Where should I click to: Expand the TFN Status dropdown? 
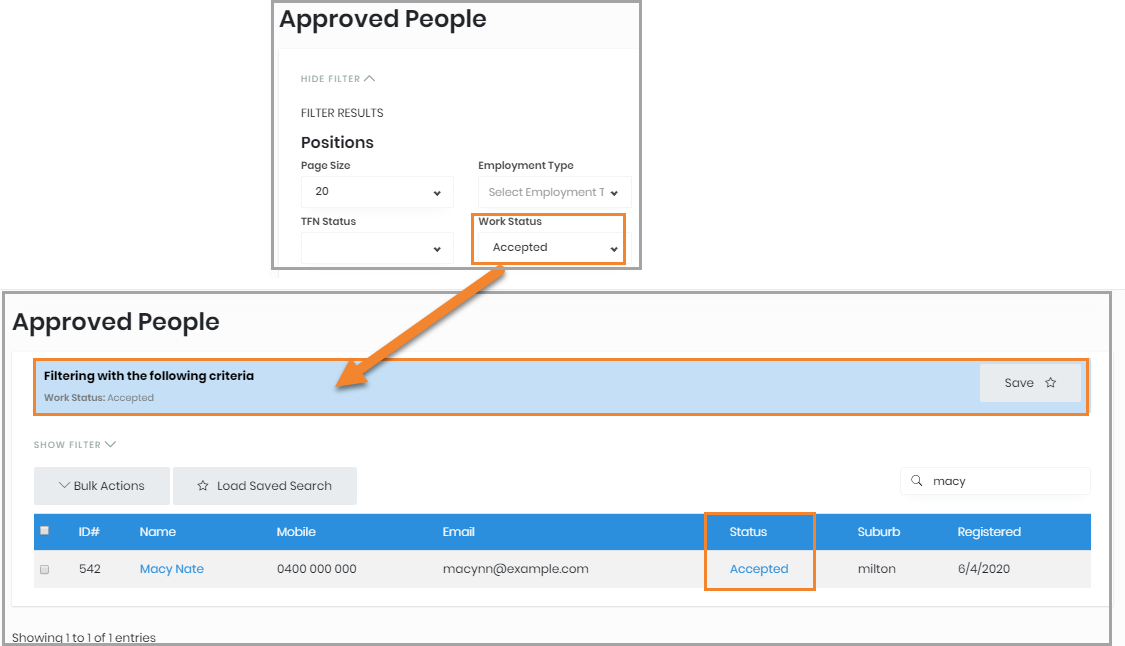[x=377, y=248]
